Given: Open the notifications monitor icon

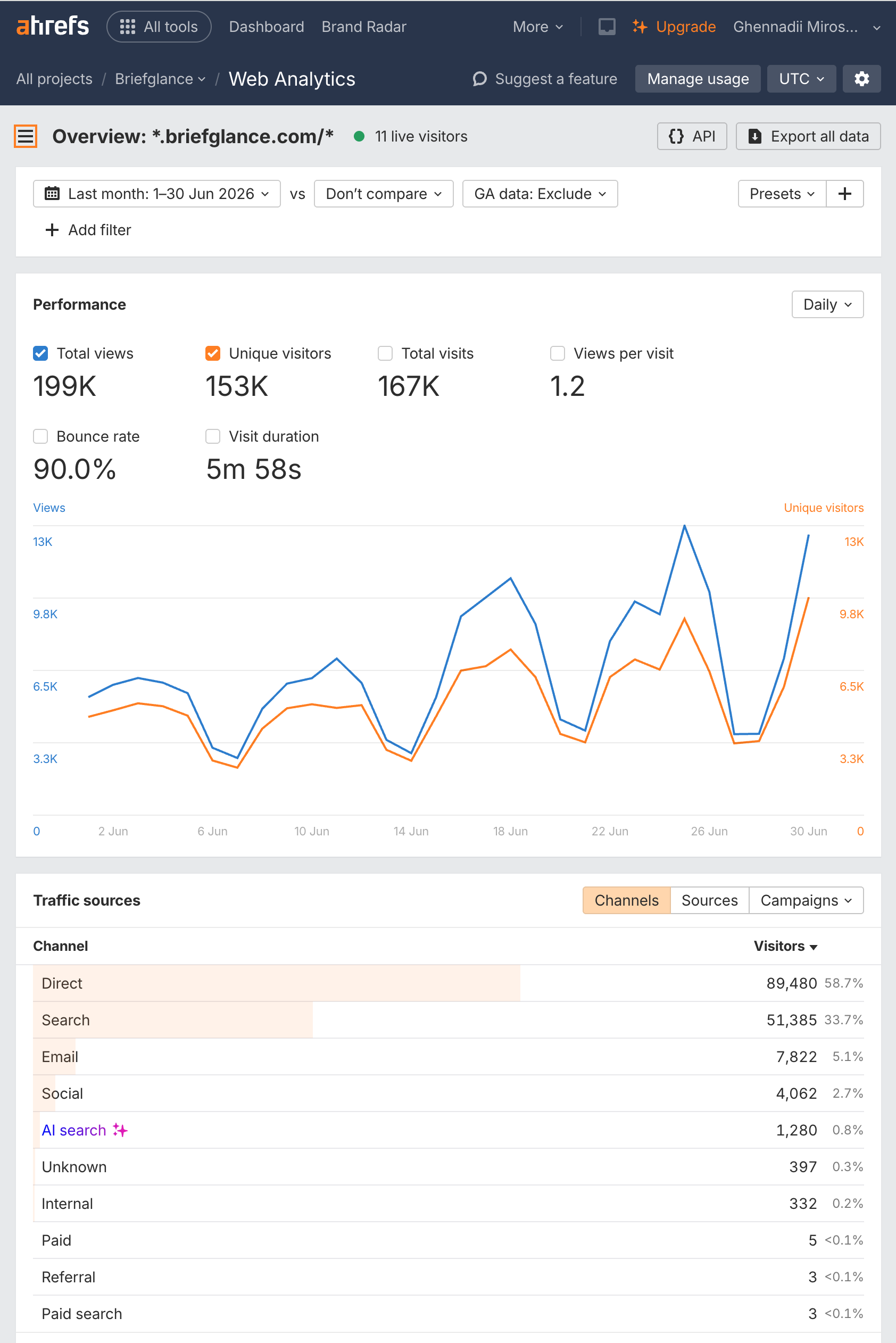Looking at the screenshot, I should 606,26.
